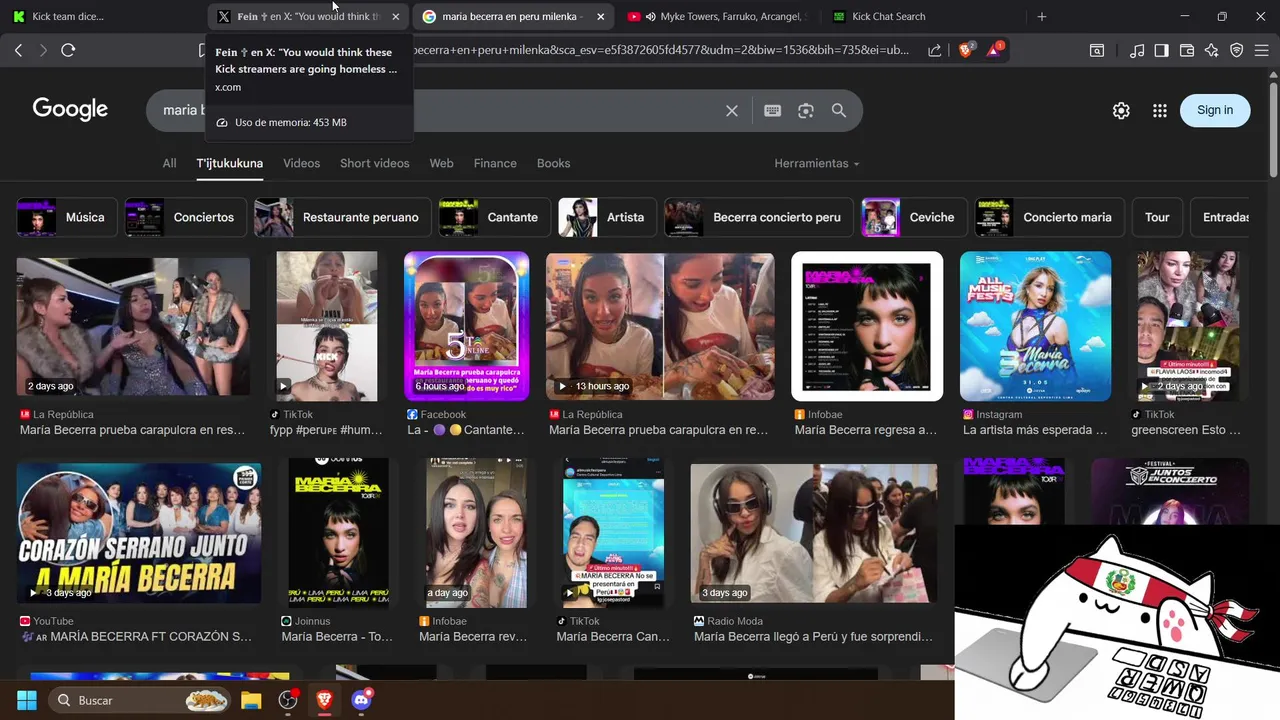Image resolution: width=1280 pixels, height=720 pixels.
Task: Click the Sign in button
Action: (1215, 110)
